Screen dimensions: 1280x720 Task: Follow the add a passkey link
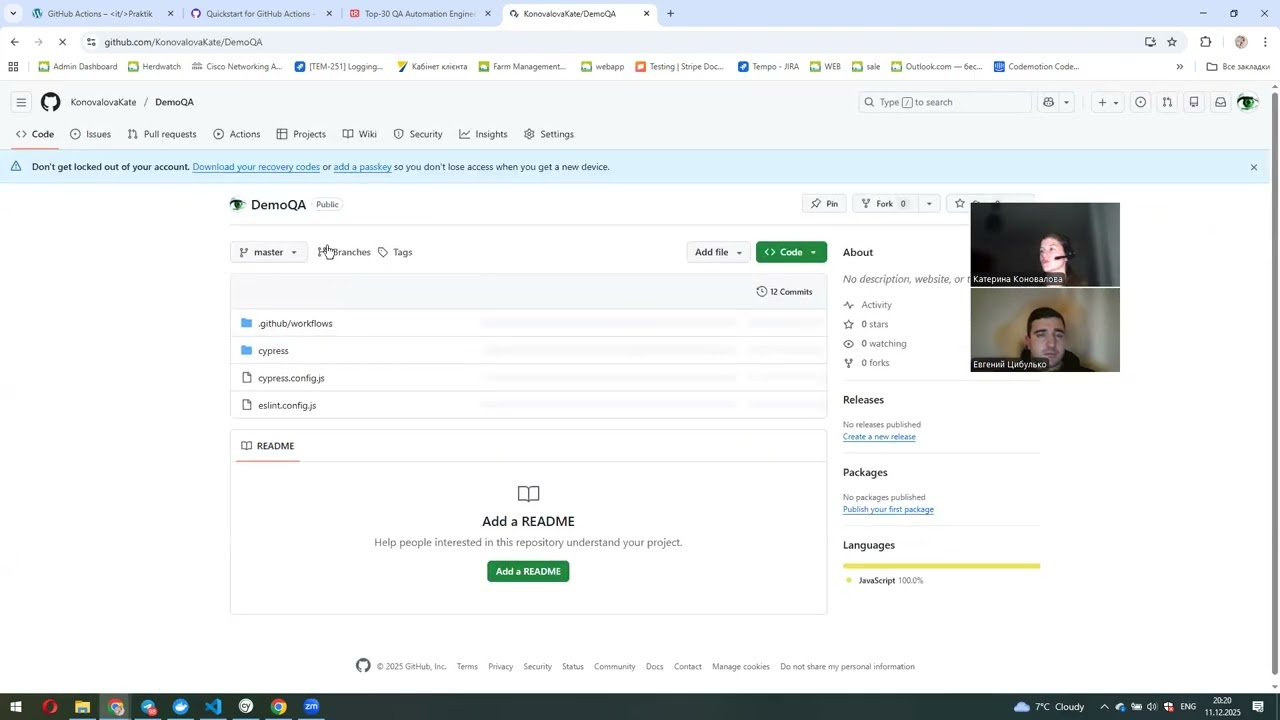362,167
